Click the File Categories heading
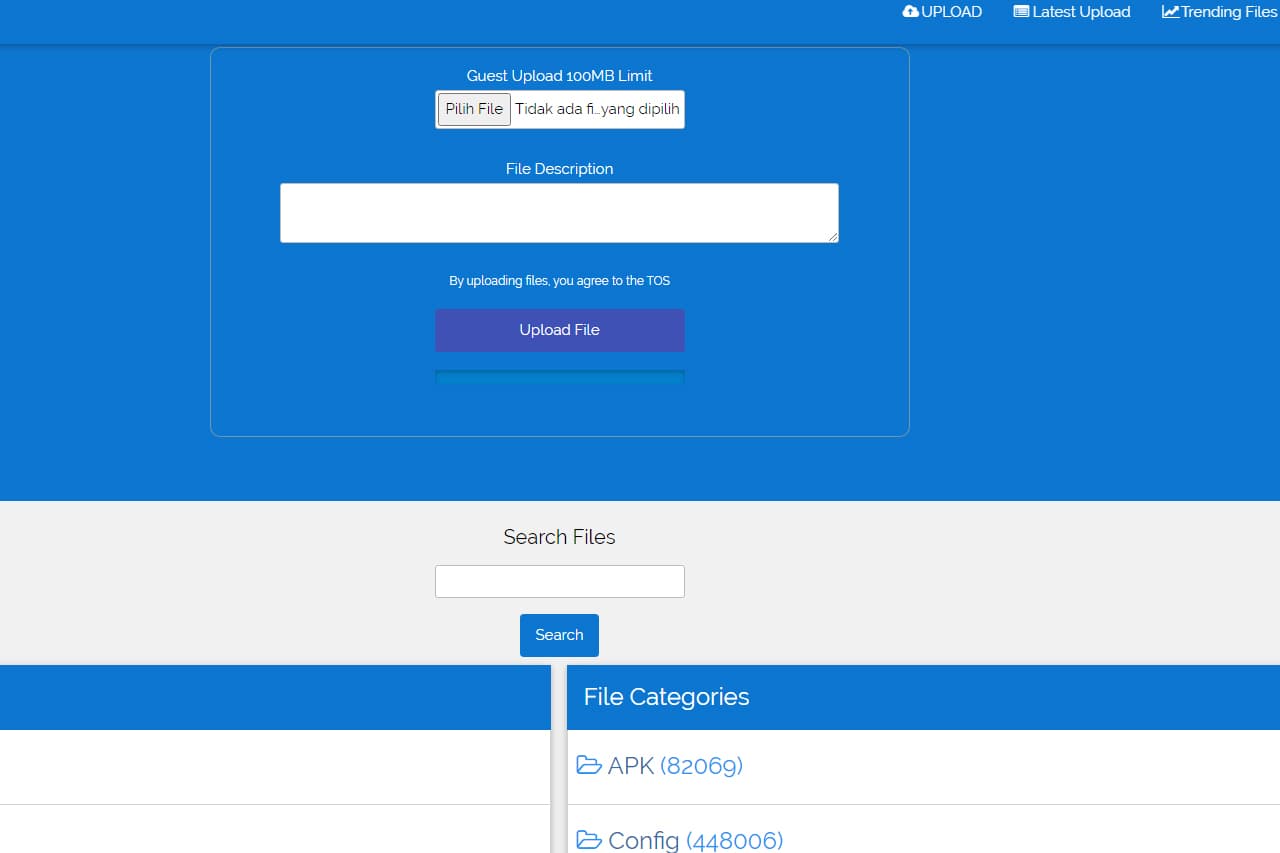Image resolution: width=1280 pixels, height=853 pixels. tap(667, 697)
